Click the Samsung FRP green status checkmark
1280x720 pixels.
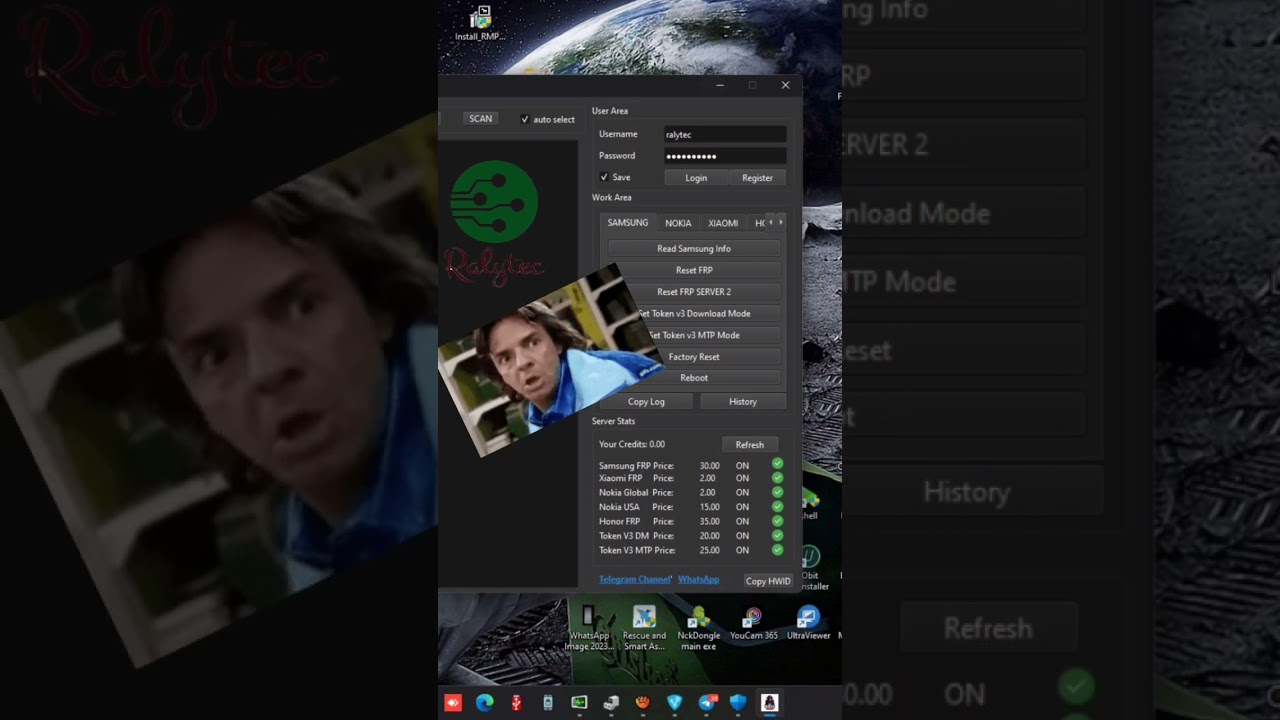click(777, 465)
